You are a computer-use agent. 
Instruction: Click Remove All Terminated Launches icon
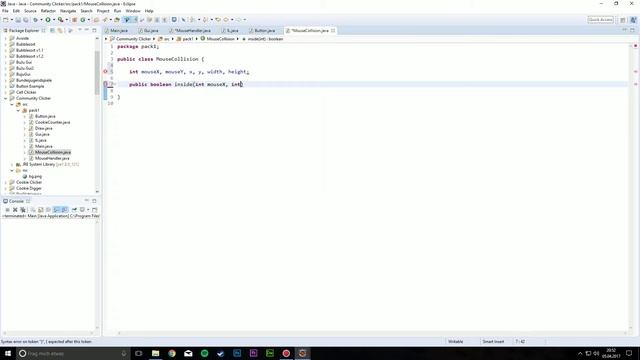23,209
